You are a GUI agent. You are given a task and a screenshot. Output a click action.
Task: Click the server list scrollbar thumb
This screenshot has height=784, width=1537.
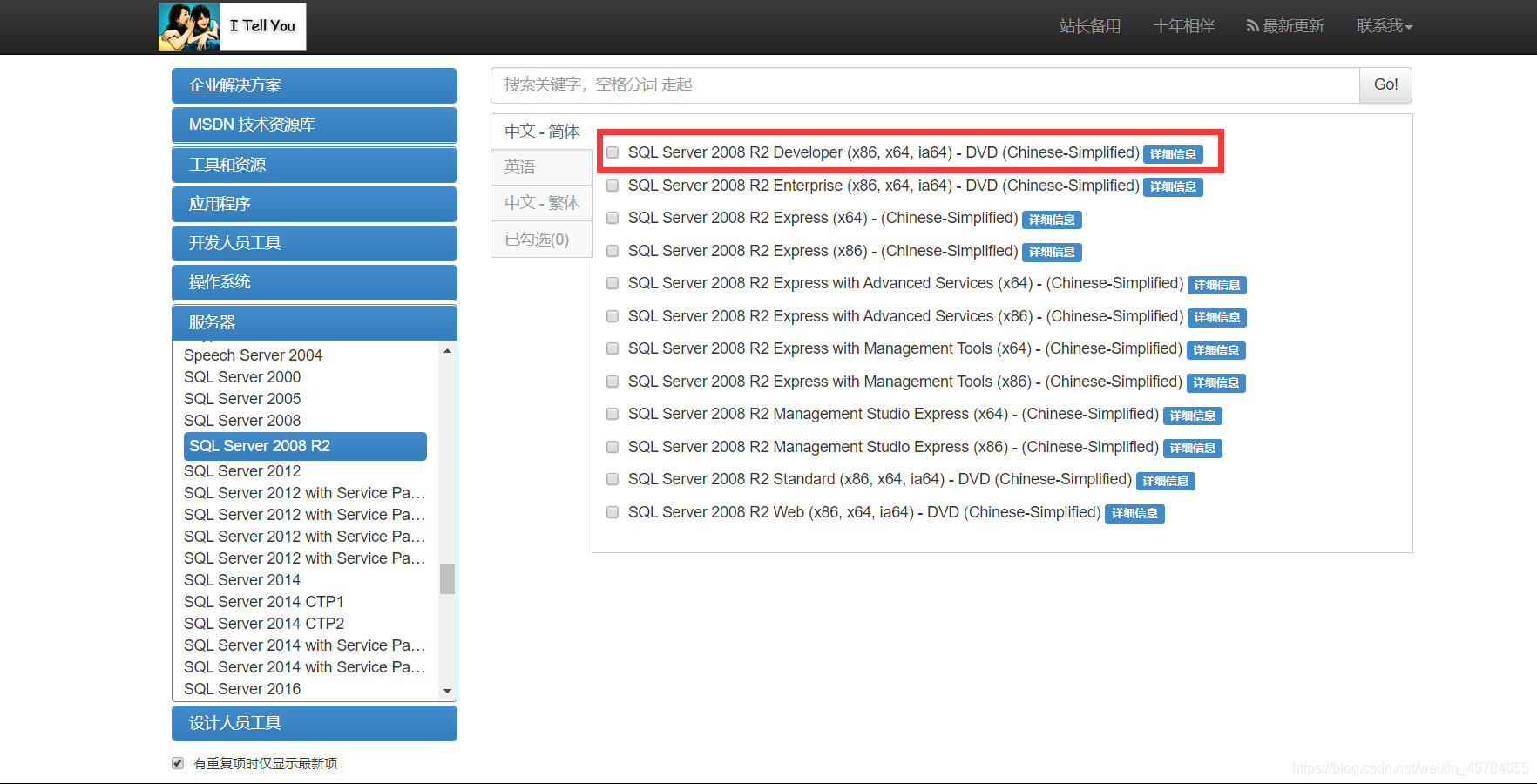click(x=447, y=579)
